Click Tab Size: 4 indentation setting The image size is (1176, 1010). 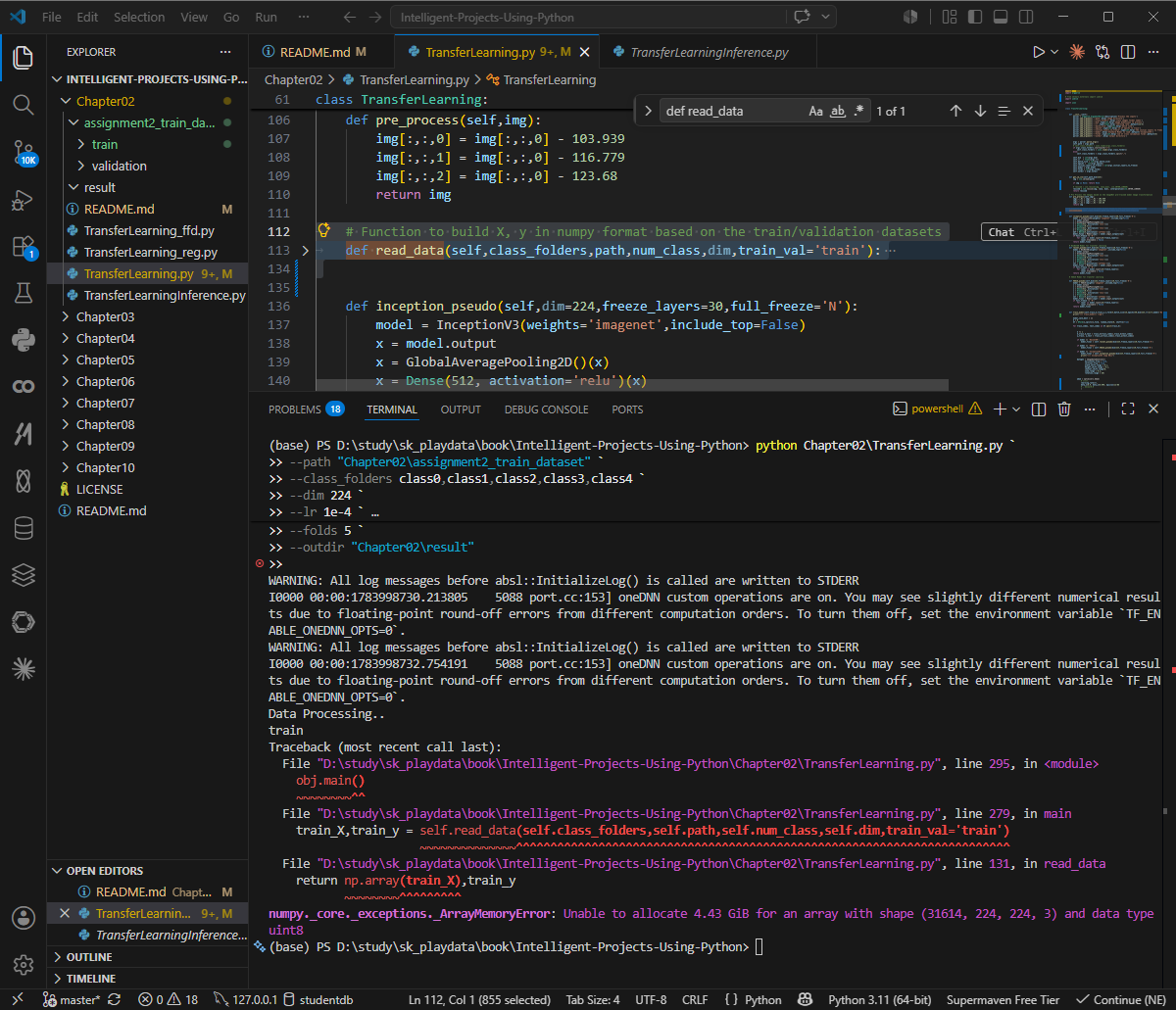[593, 999]
